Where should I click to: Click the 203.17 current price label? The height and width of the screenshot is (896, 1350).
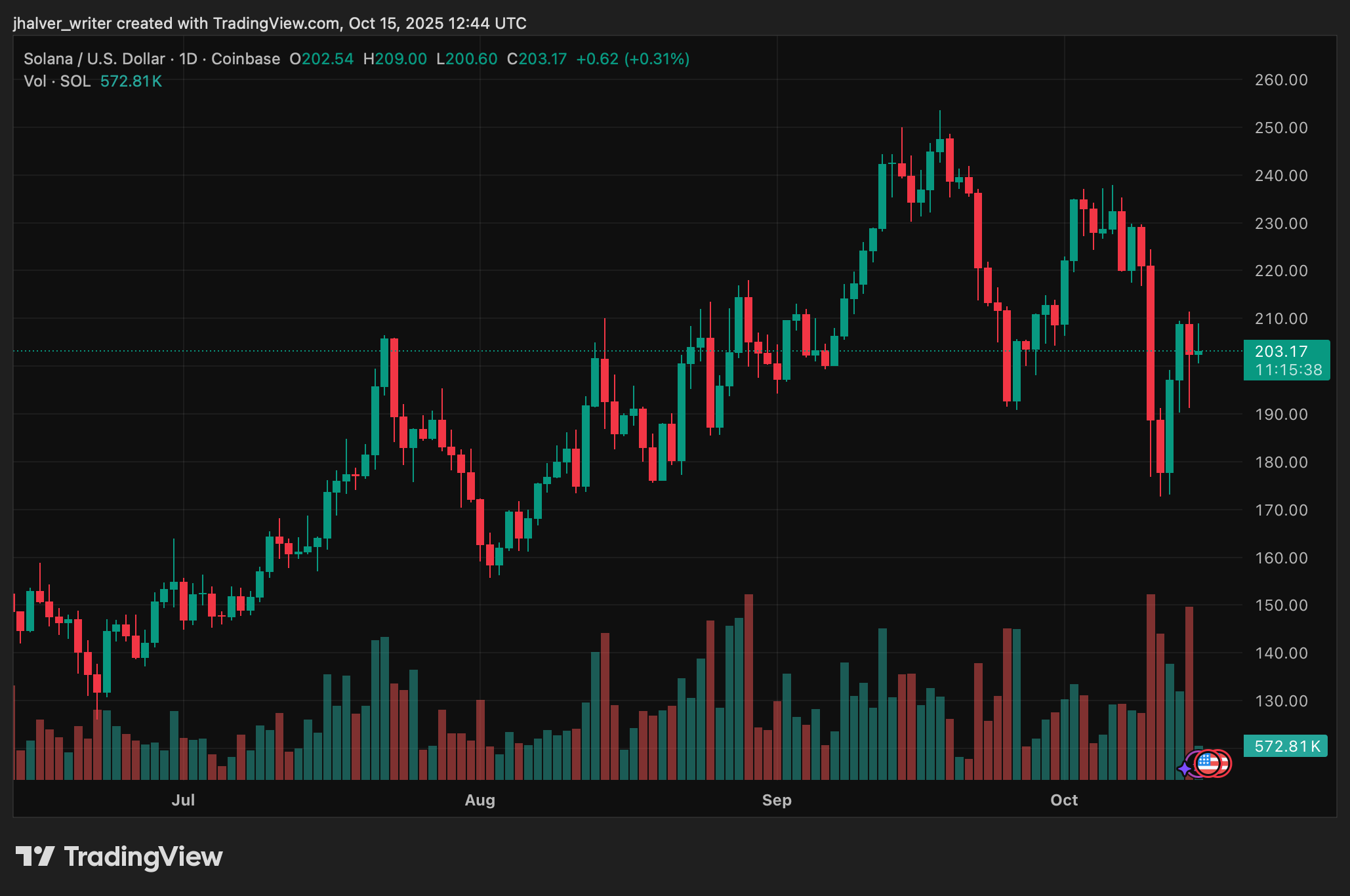[x=1281, y=352]
